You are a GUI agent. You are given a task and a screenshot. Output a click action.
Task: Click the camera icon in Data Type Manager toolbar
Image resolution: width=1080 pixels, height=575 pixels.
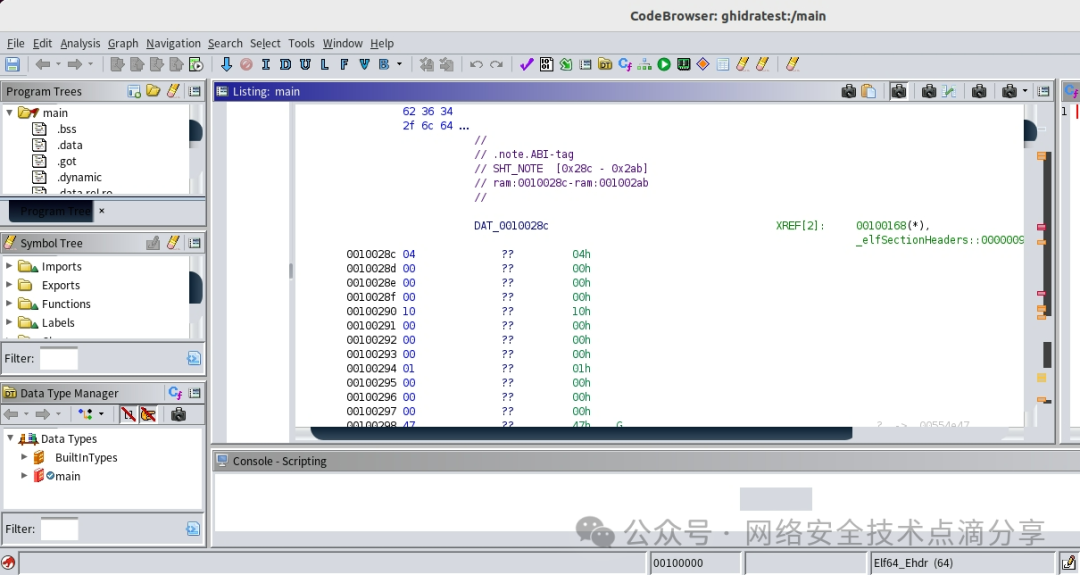[178, 414]
